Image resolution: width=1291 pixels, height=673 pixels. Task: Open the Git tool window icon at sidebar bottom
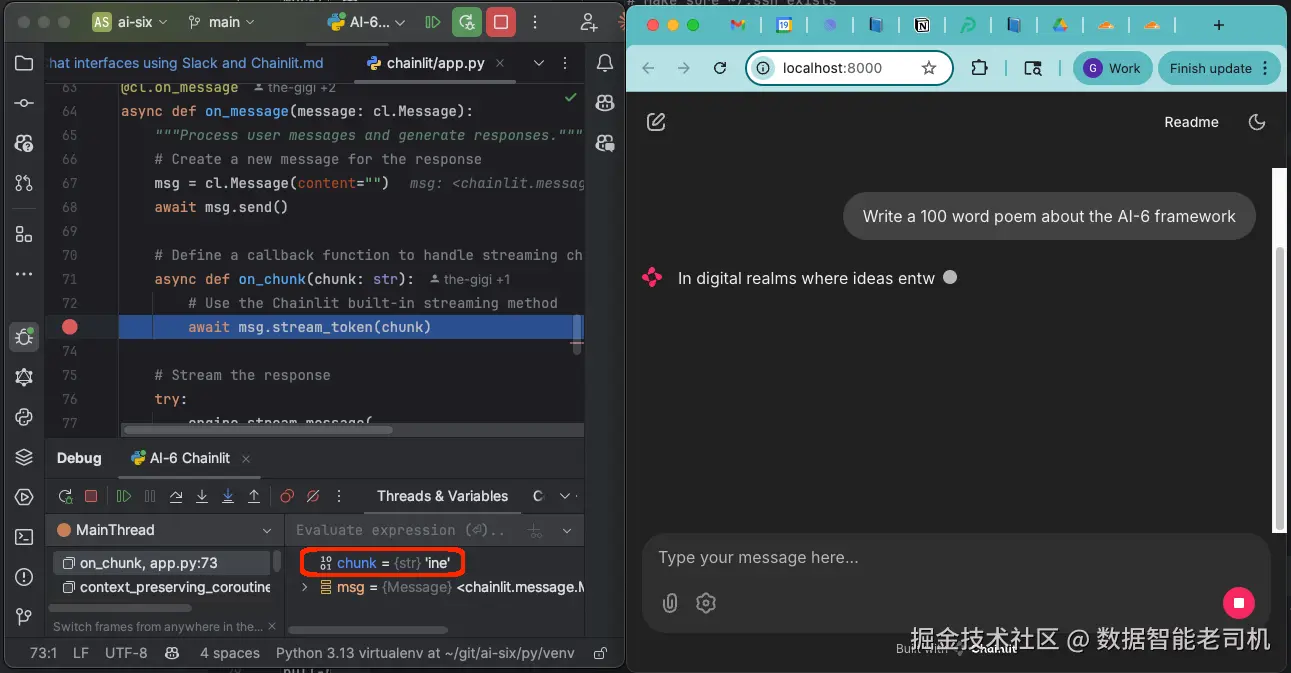(24, 617)
